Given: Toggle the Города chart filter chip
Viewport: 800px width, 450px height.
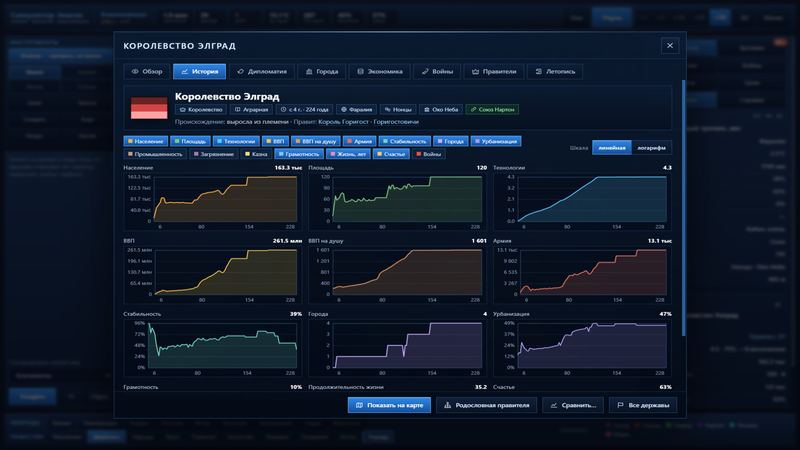Looking at the screenshot, I should click(x=451, y=141).
